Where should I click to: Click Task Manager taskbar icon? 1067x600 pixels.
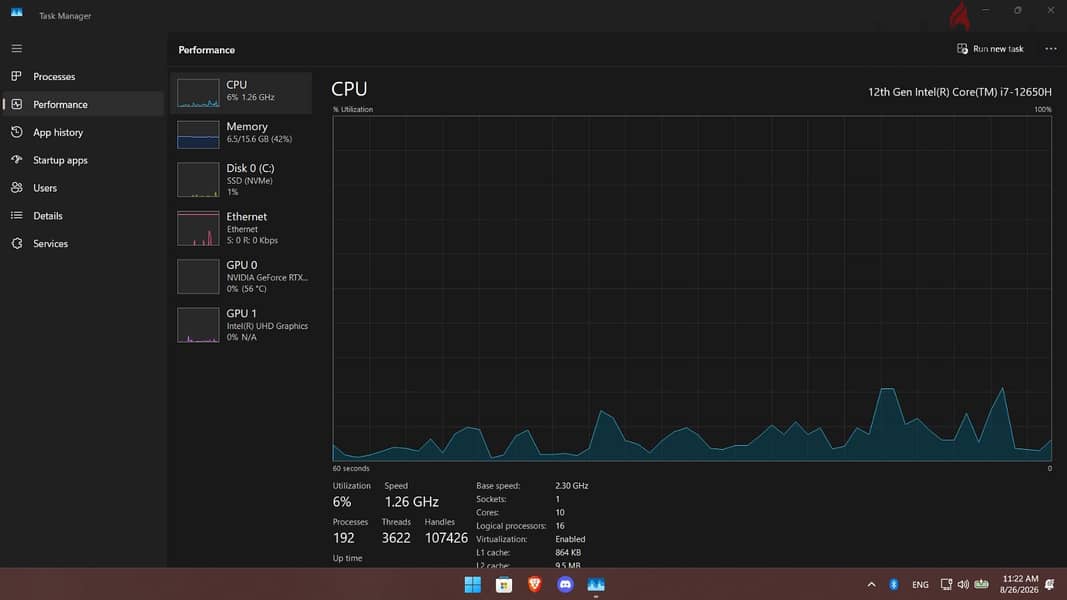pos(595,584)
